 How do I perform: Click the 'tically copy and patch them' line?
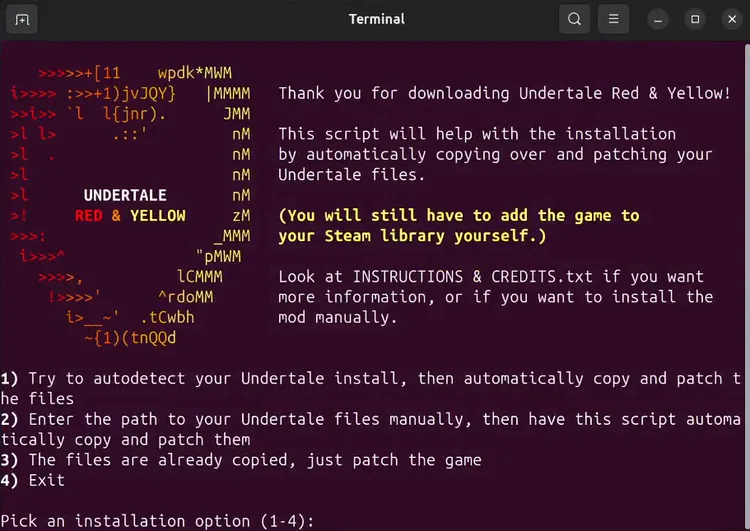pyautogui.click(x=125, y=440)
